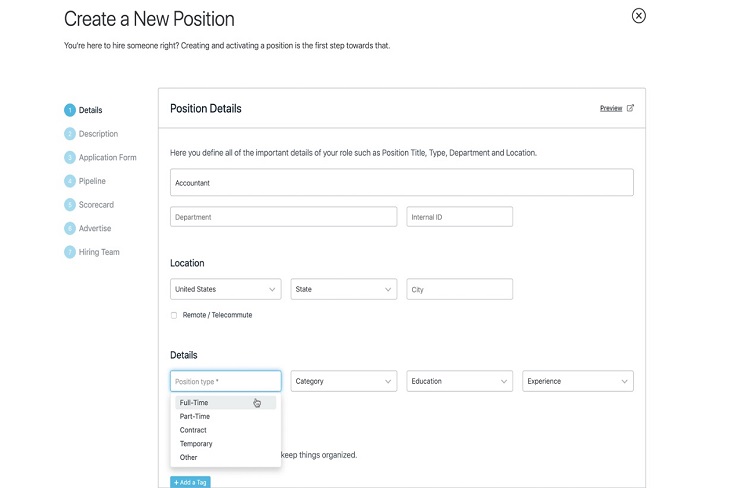
Task: Open the State dropdown
Action: [x=344, y=289]
